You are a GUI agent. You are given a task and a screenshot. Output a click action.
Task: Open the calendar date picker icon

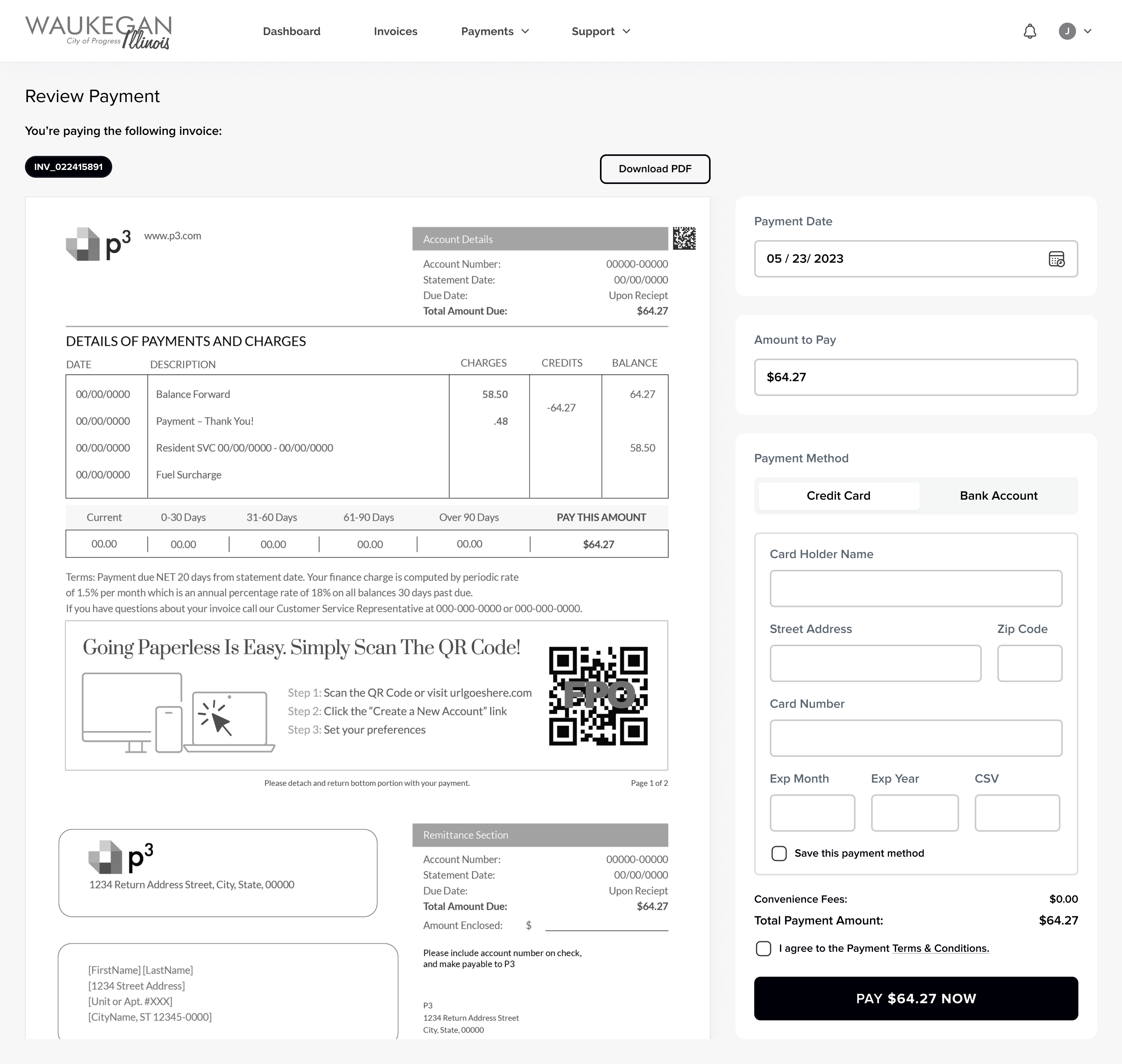(1056, 259)
